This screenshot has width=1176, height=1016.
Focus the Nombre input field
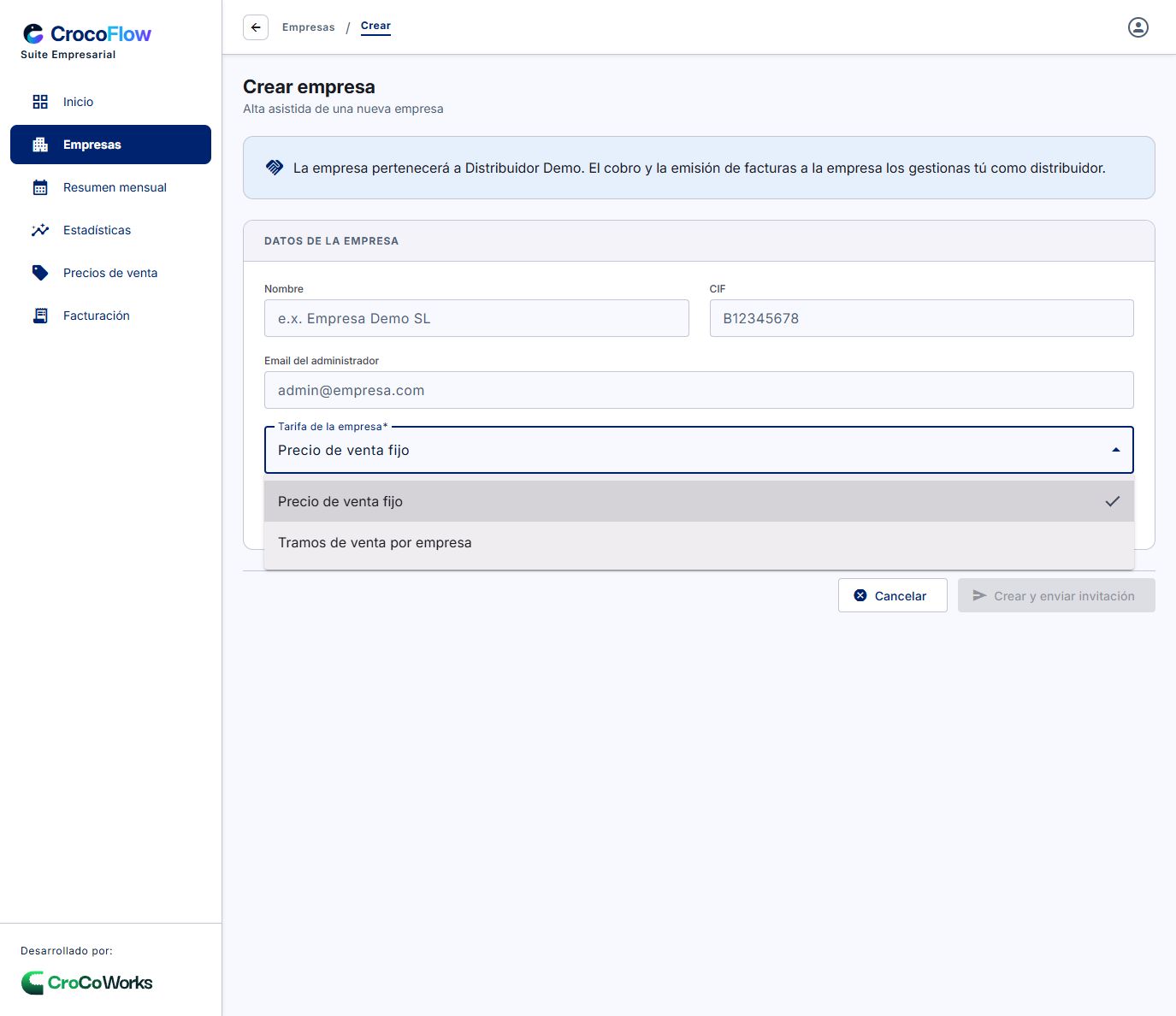point(476,318)
